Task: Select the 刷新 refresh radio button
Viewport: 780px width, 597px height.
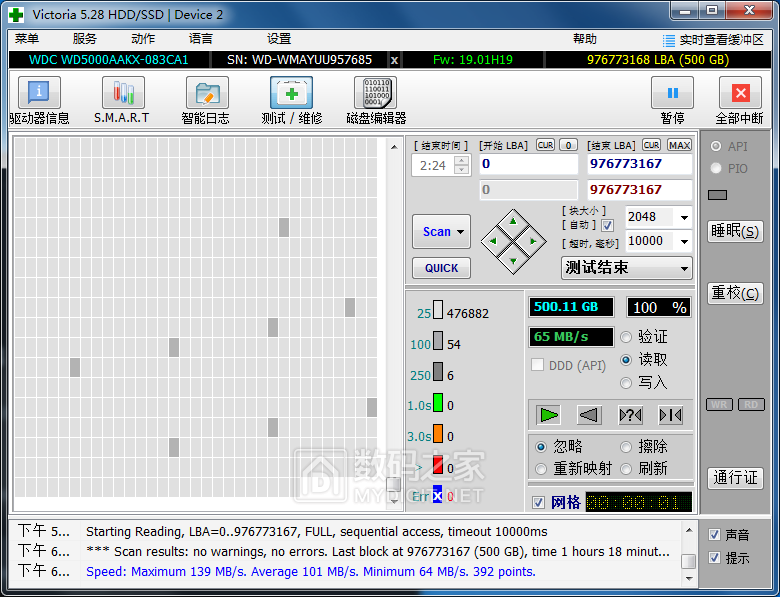Action: point(626,469)
